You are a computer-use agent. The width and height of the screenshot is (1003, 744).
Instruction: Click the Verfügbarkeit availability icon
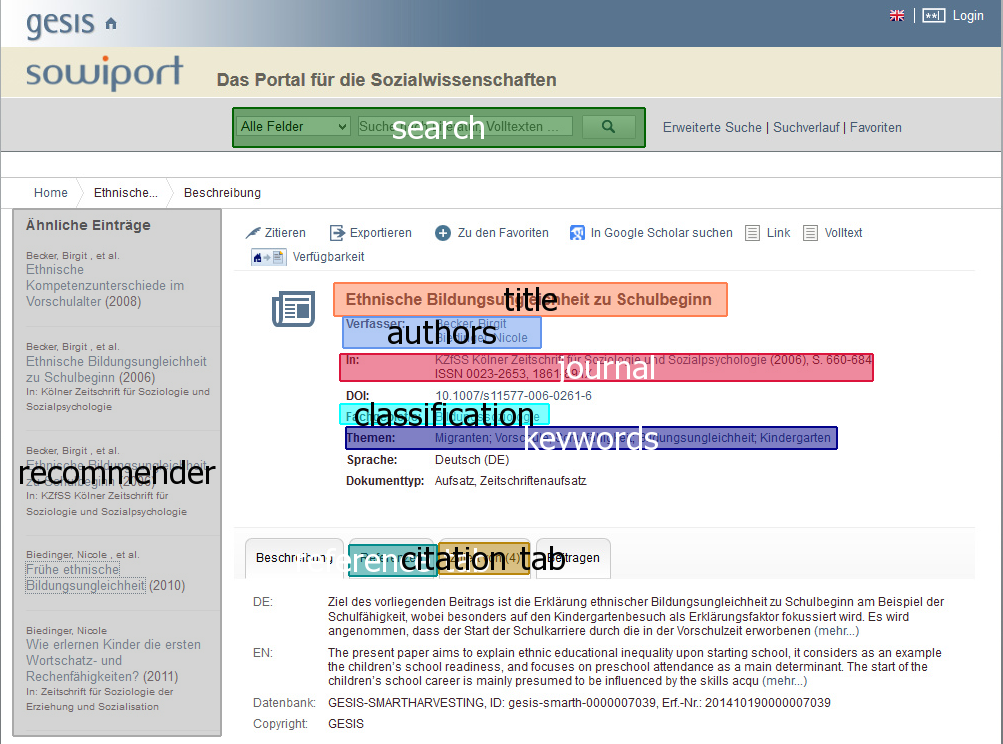269,257
